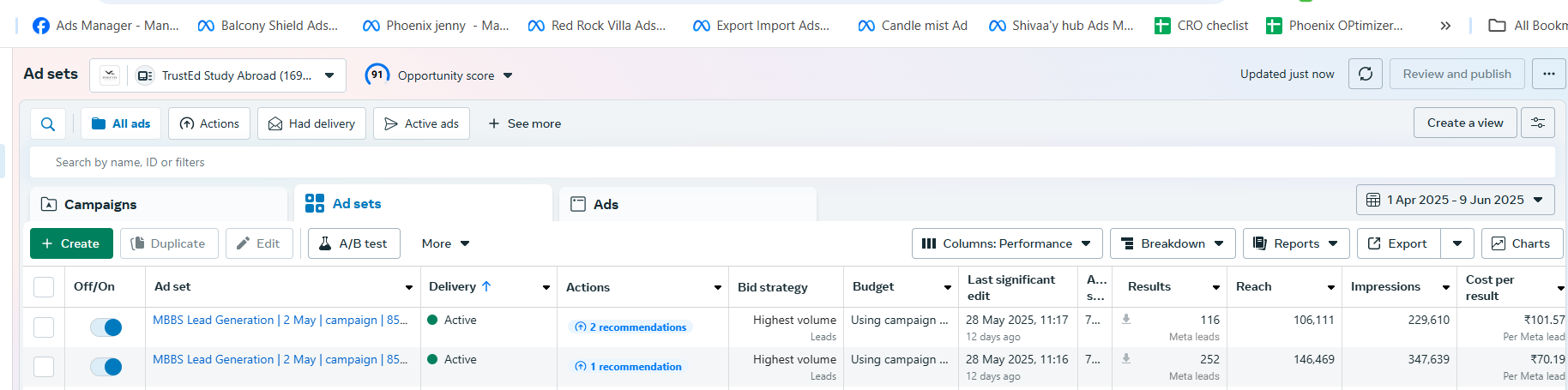1568x390 pixels.
Task: Open the Export Import Ads bookmark
Action: tap(762, 26)
